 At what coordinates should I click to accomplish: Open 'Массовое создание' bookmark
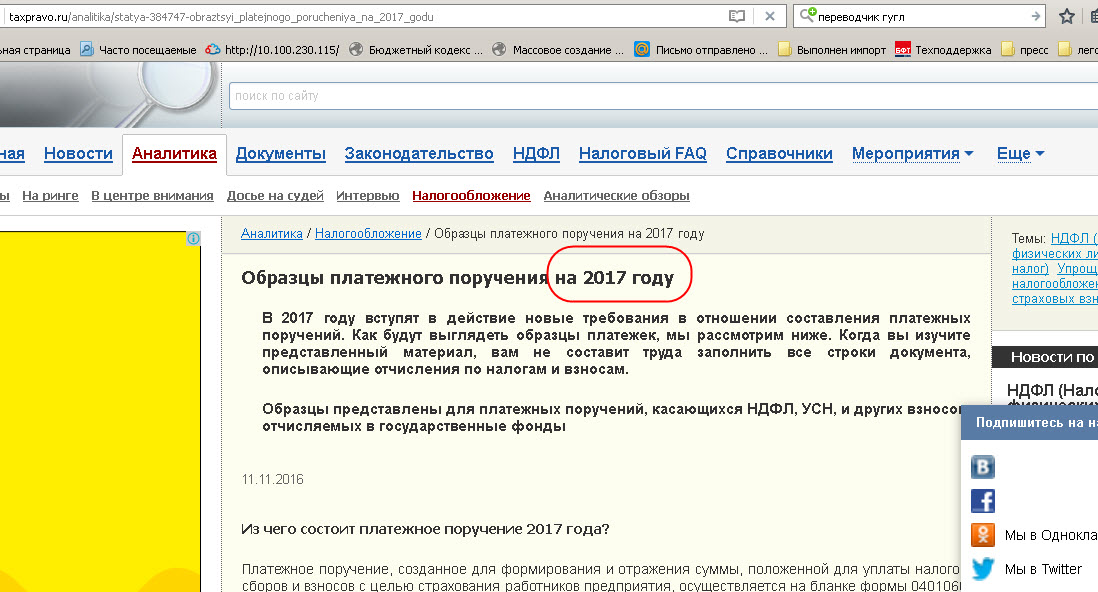click(558, 50)
